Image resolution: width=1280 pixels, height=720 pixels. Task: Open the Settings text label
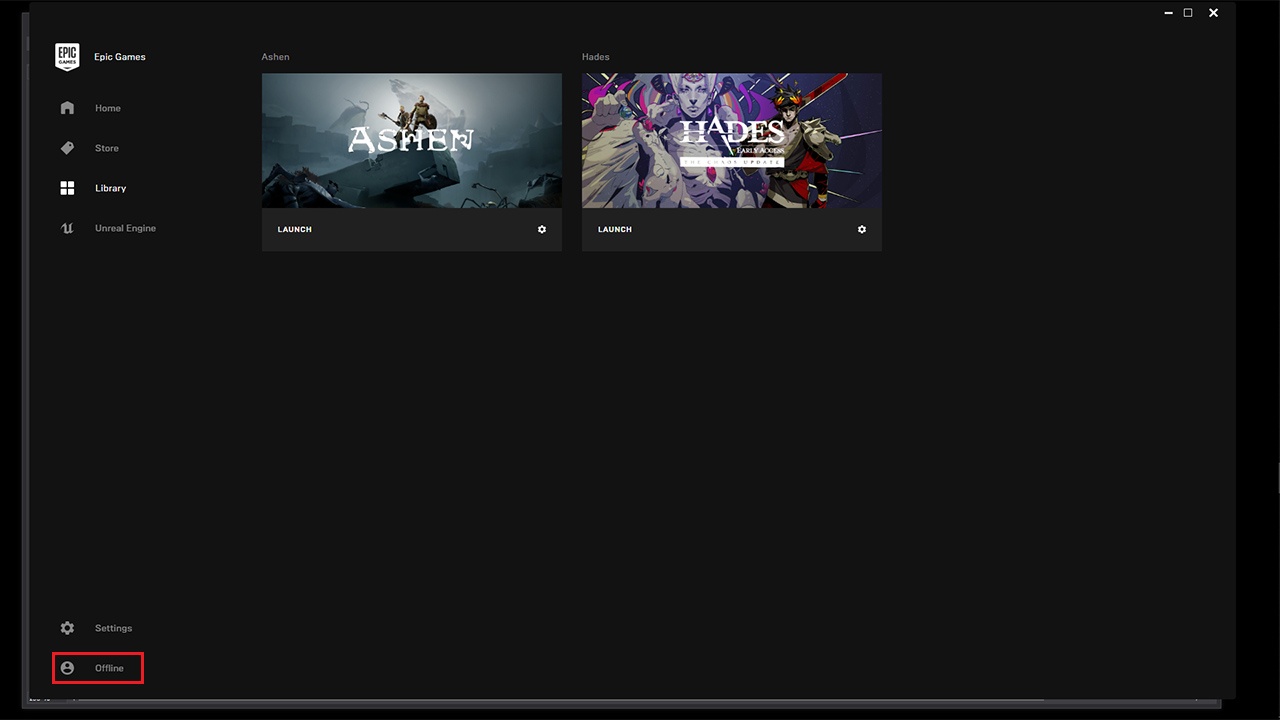click(113, 628)
